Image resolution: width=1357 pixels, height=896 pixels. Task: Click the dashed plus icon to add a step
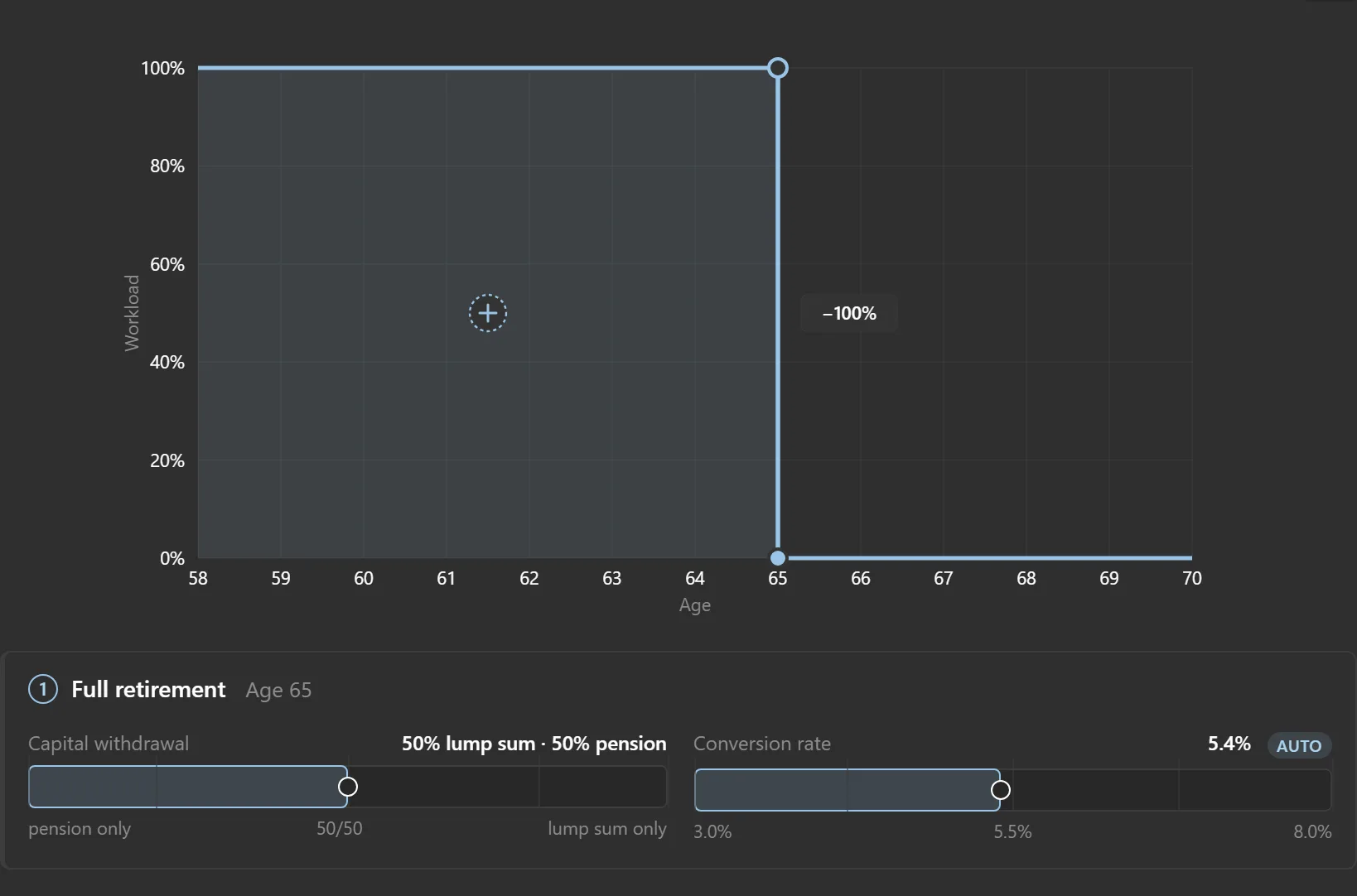click(488, 313)
